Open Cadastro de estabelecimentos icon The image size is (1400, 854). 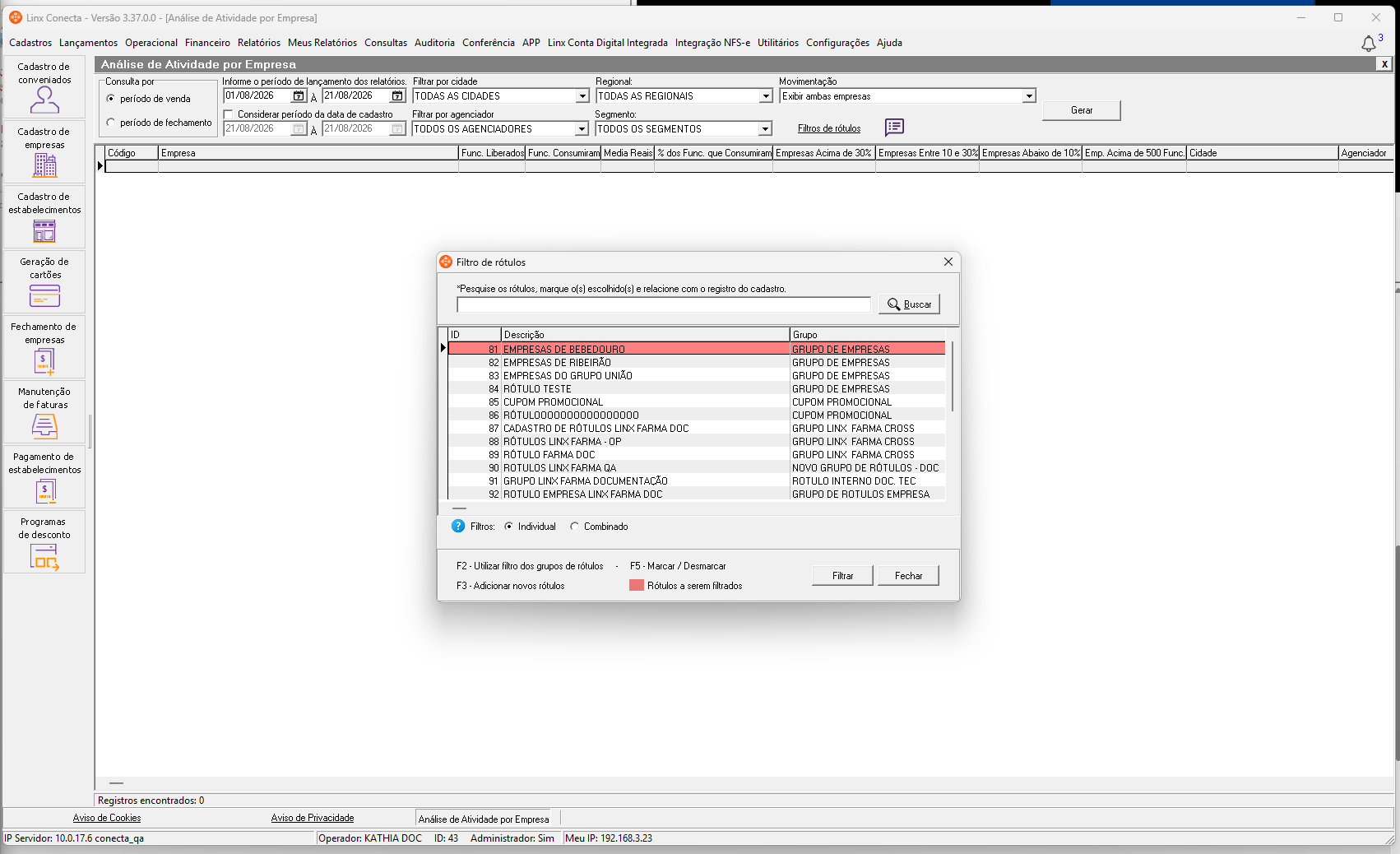44,231
